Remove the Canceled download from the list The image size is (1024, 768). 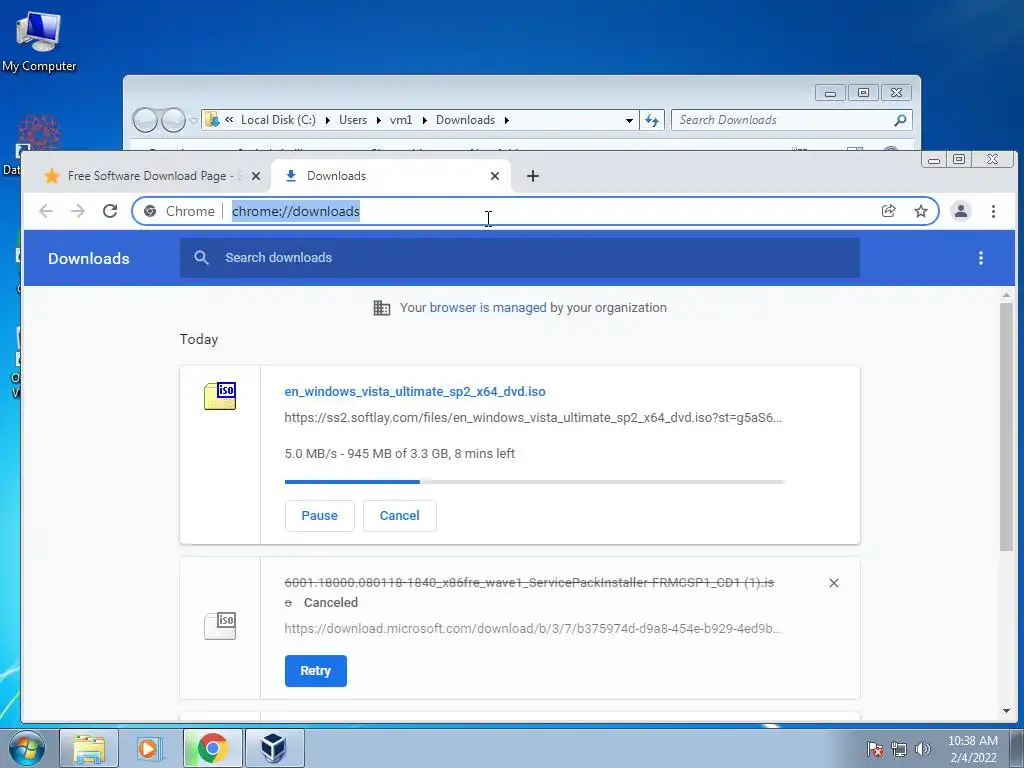tap(833, 583)
